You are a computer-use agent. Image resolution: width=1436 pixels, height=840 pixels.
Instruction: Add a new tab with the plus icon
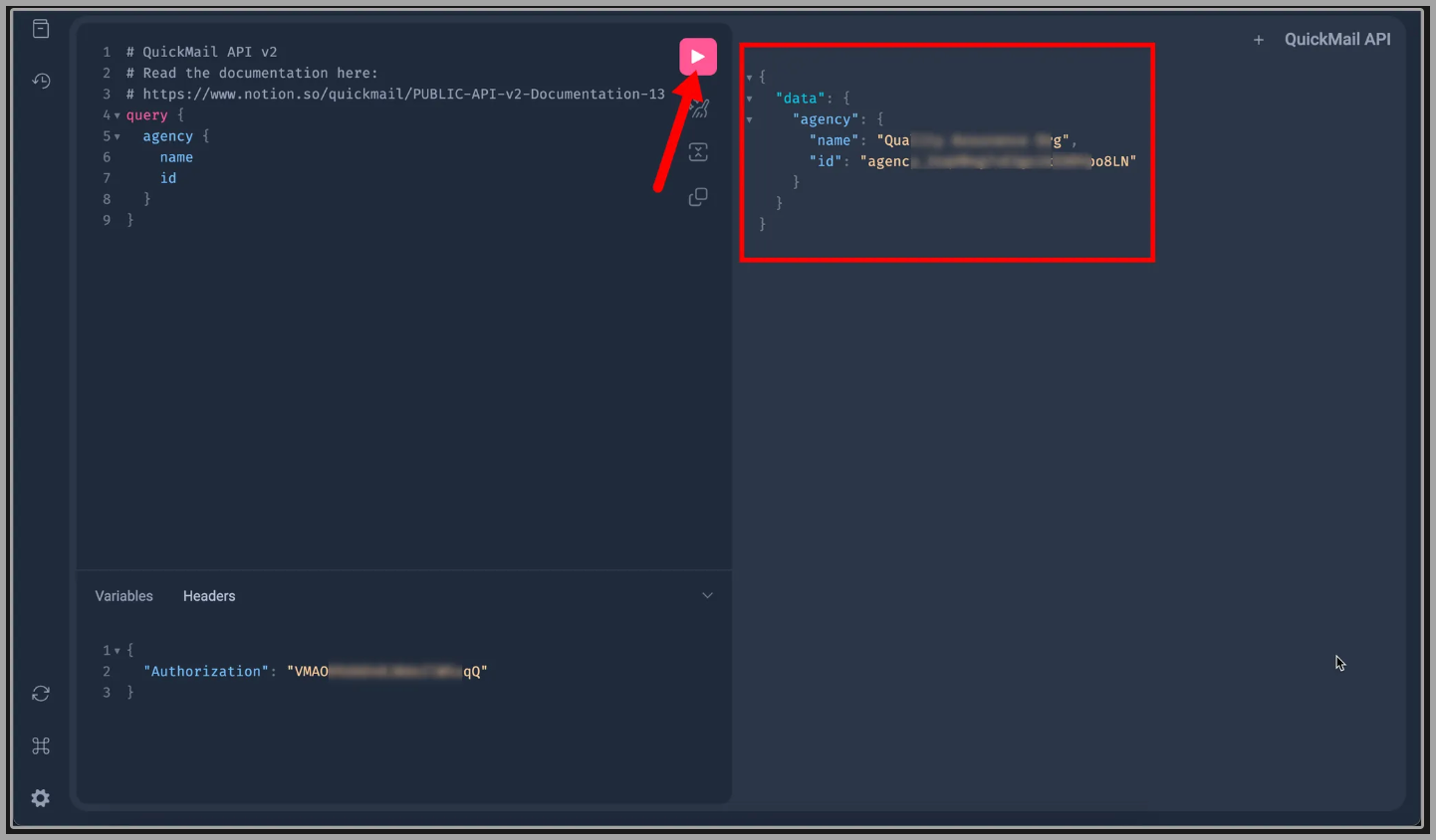coord(1259,40)
